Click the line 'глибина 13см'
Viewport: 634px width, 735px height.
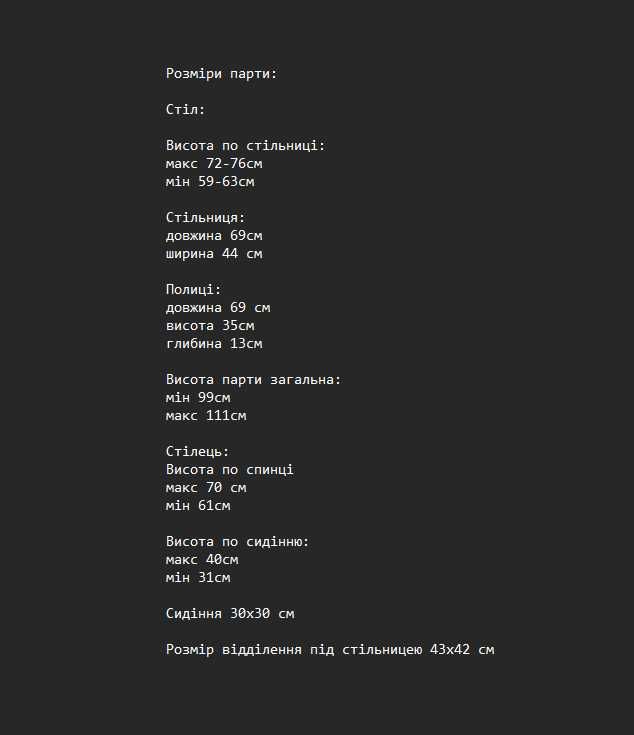214,344
